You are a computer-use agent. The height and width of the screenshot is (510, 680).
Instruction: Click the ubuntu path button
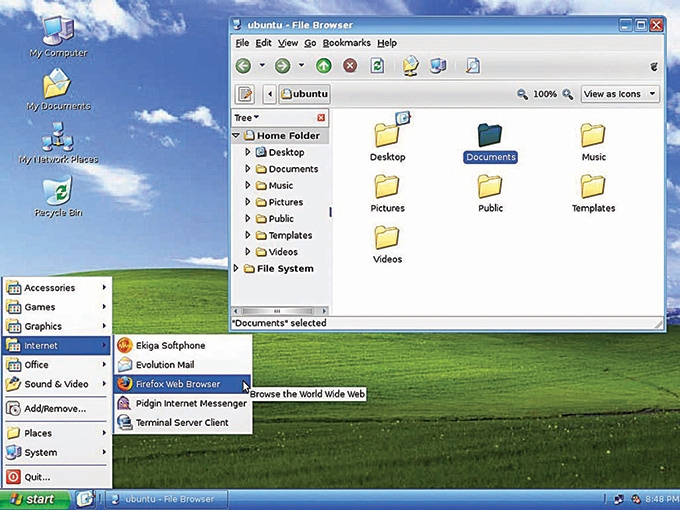pos(304,94)
